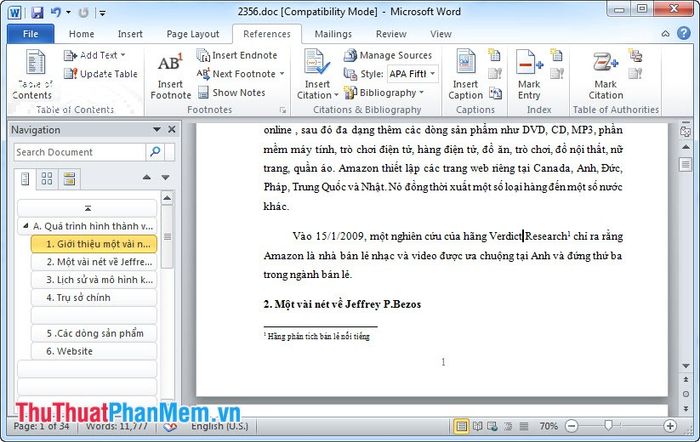This screenshot has width=700, height=442.
Task: Click the Save icon in quick access toolbar
Action: (37, 12)
